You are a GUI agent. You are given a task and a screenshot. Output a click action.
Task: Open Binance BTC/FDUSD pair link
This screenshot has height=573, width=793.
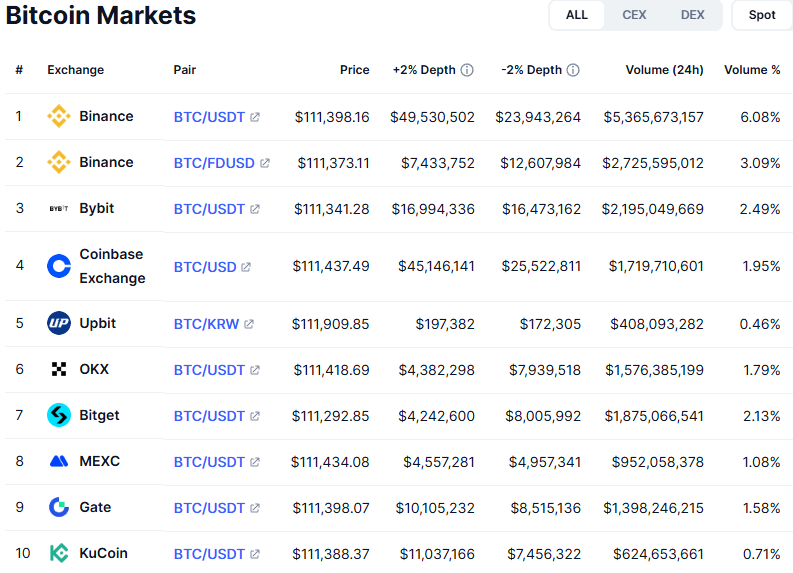(x=214, y=163)
